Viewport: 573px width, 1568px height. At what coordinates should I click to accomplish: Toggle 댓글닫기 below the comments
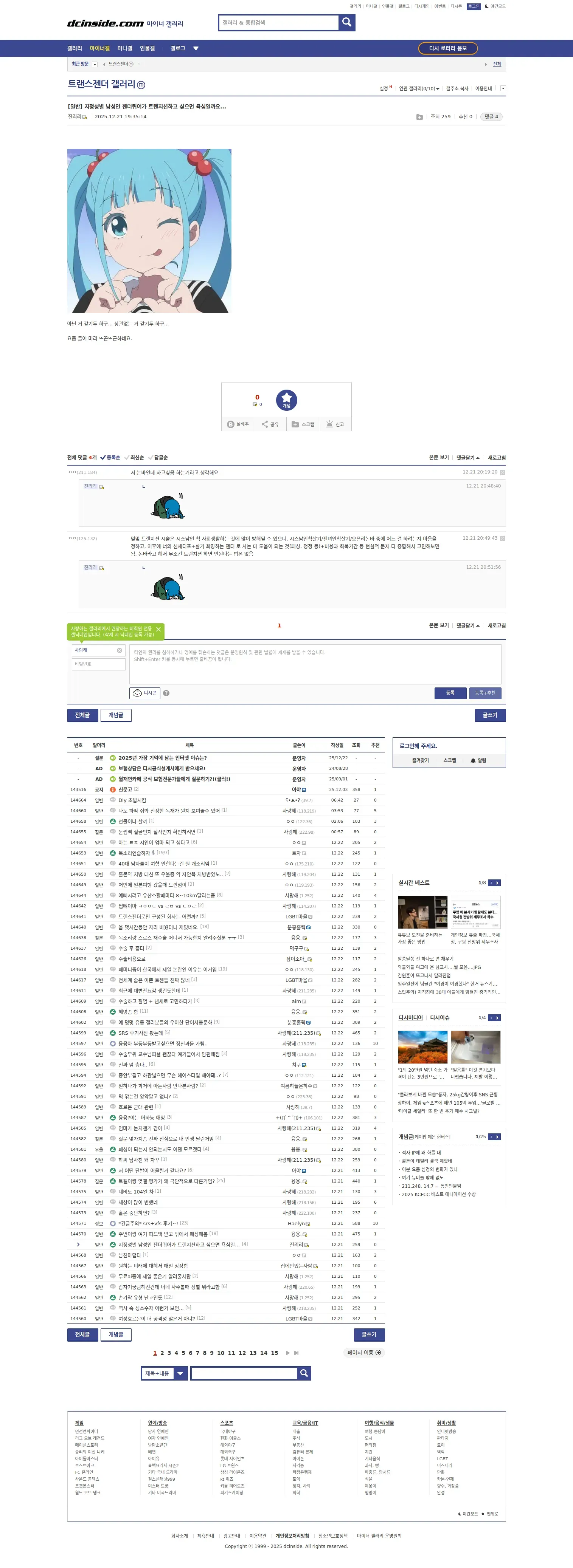[467, 626]
